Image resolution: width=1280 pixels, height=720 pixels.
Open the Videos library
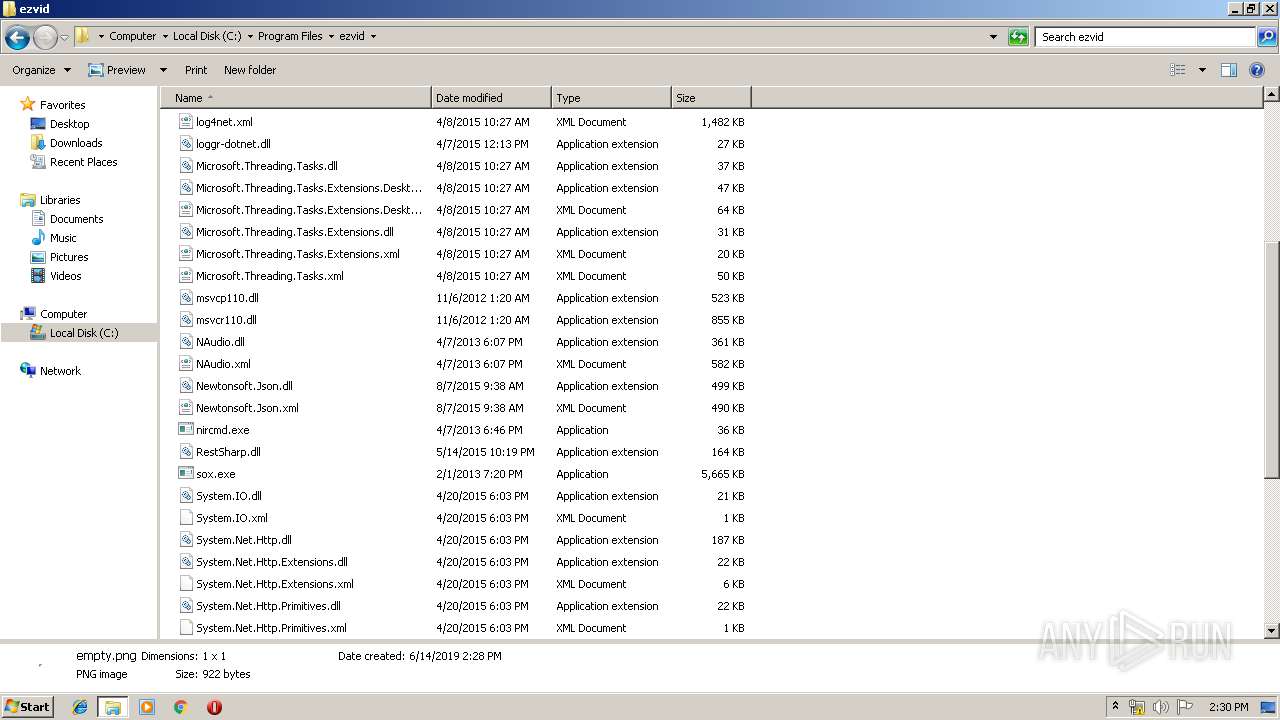(x=65, y=276)
